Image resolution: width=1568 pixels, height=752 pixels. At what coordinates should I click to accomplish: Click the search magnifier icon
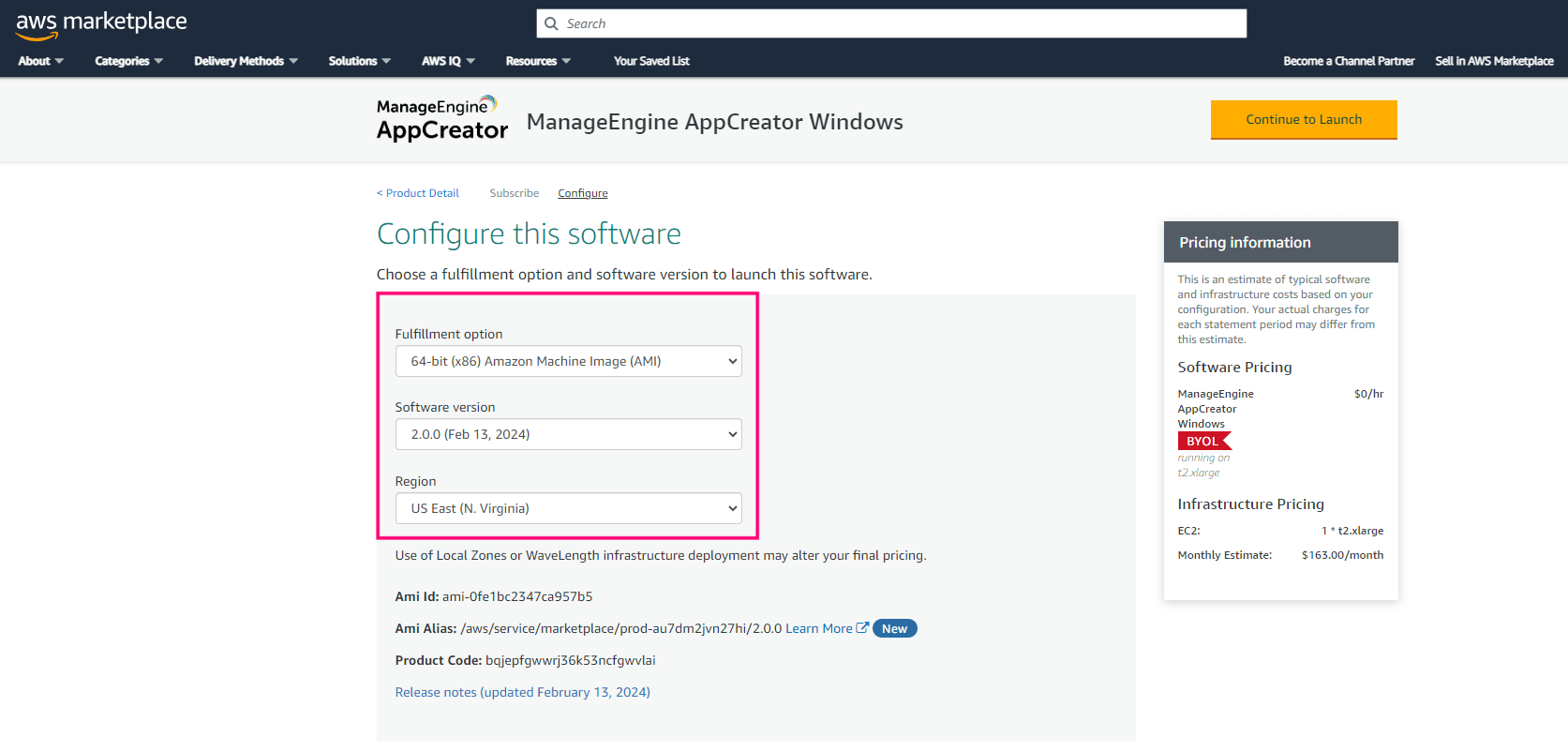(x=551, y=23)
